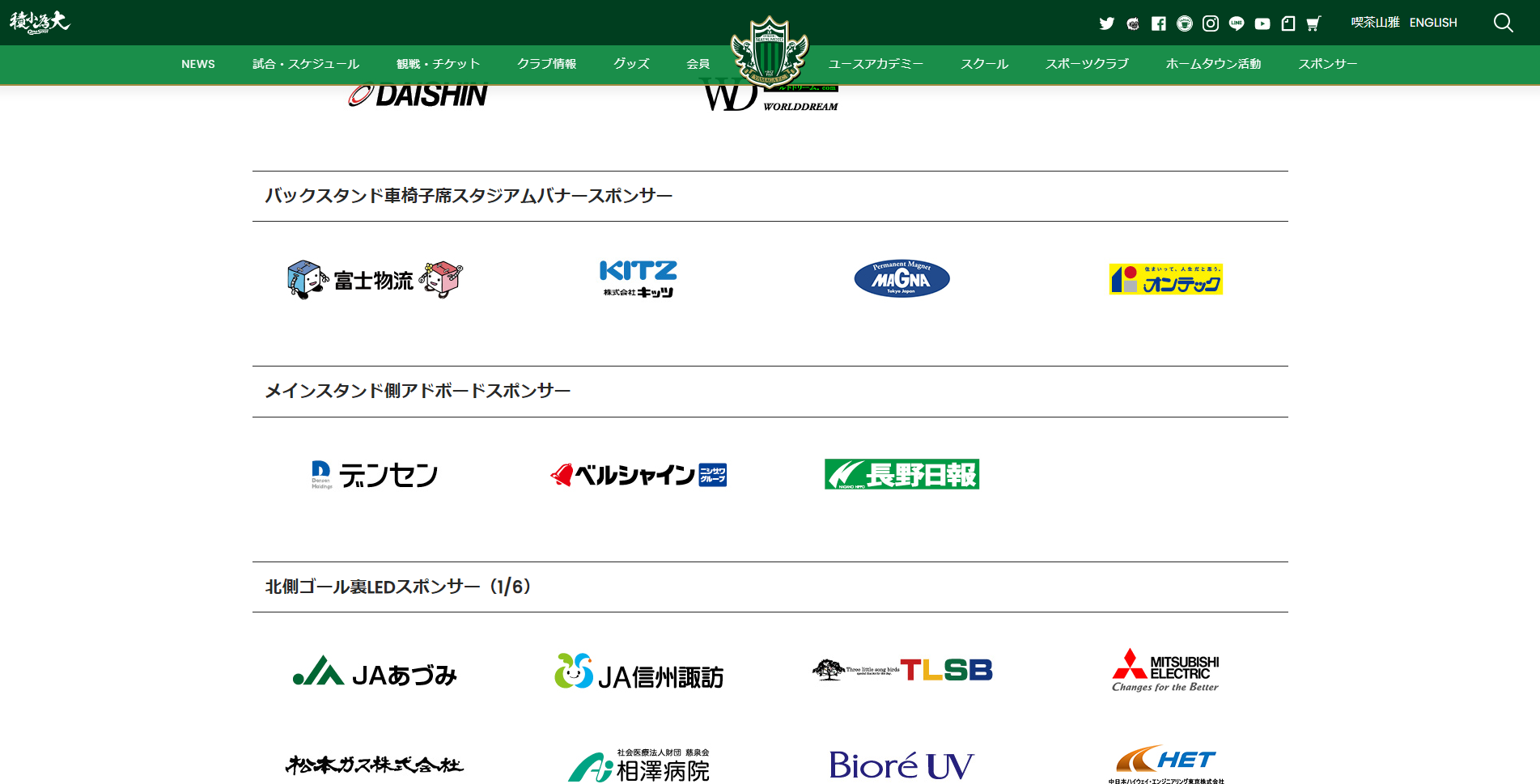The height and width of the screenshot is (784, 1540).
Task: Open the KITZ キッツ sponsor logo
Action: (x=638, y=279)
